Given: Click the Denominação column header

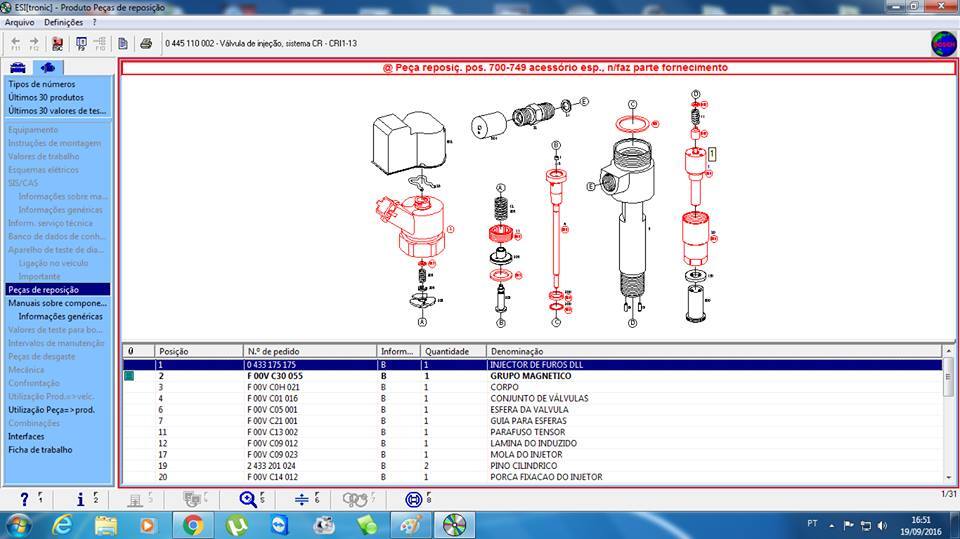Looking at the screenshot, I should [714, 352].
